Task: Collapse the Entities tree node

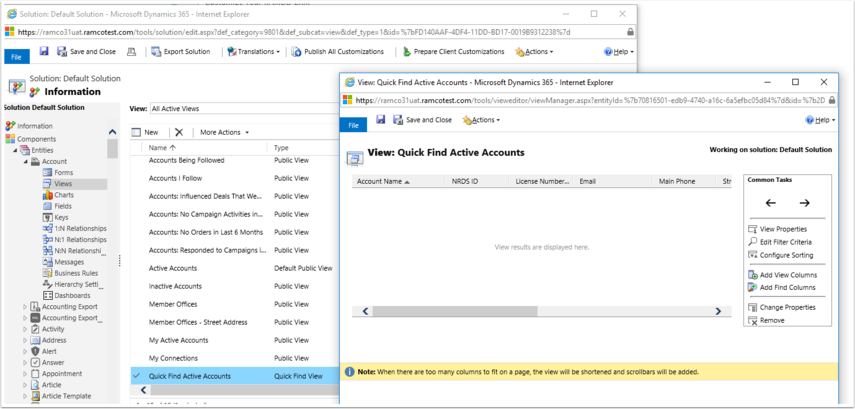Action: pyautogui.click(x=15, y=150)
